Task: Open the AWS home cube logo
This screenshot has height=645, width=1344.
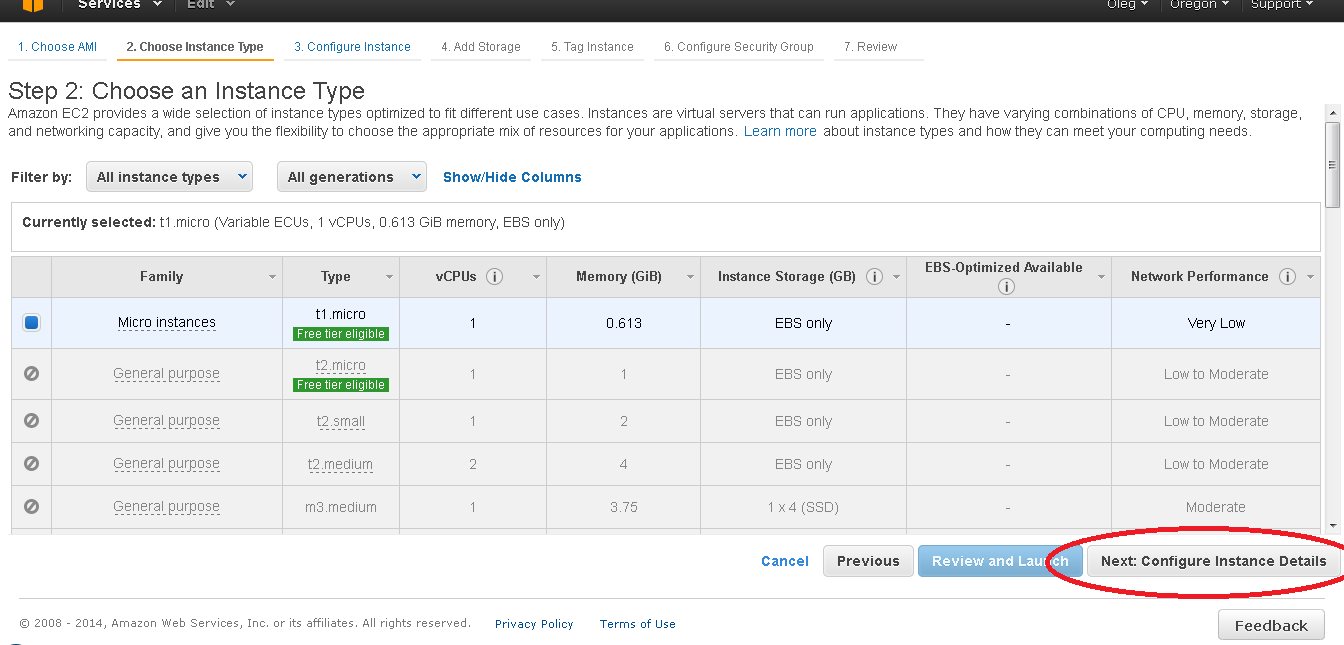Action: pyautogui.click(x=34, y=5)
